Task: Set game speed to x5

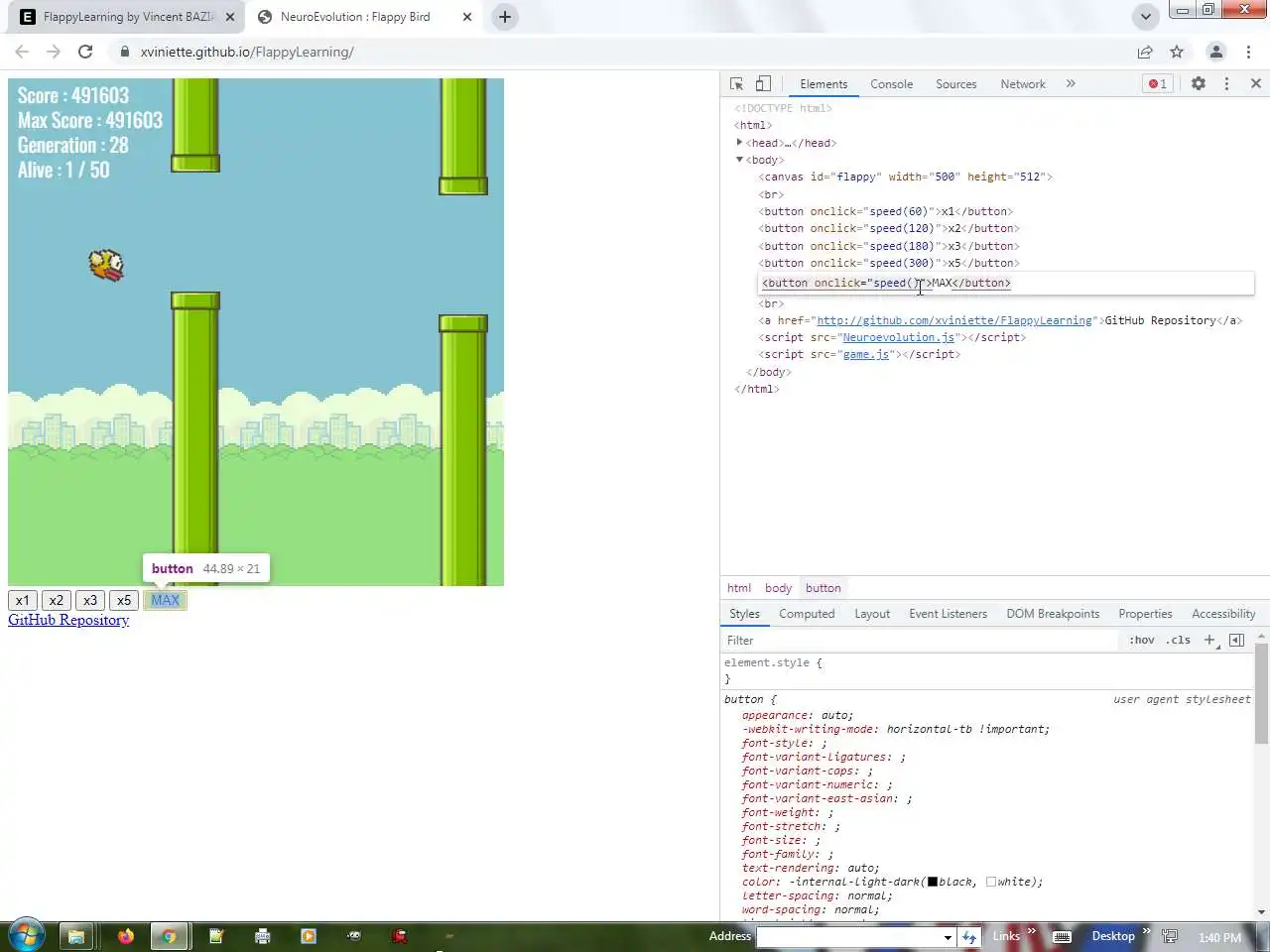Action: pos(124,600)
